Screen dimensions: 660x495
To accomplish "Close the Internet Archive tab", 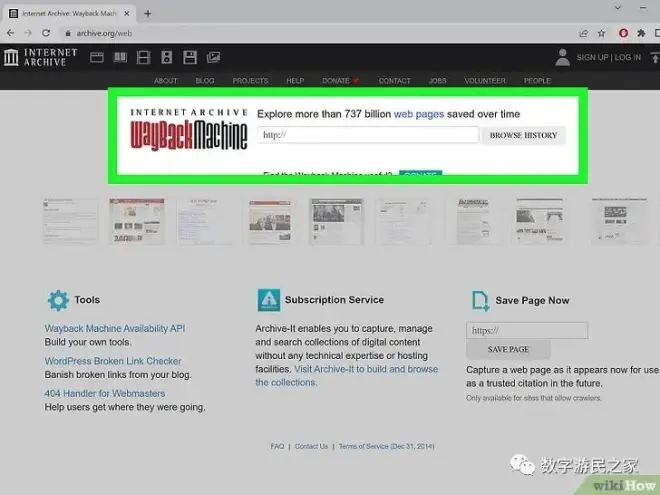I will (x=127, y=13).
